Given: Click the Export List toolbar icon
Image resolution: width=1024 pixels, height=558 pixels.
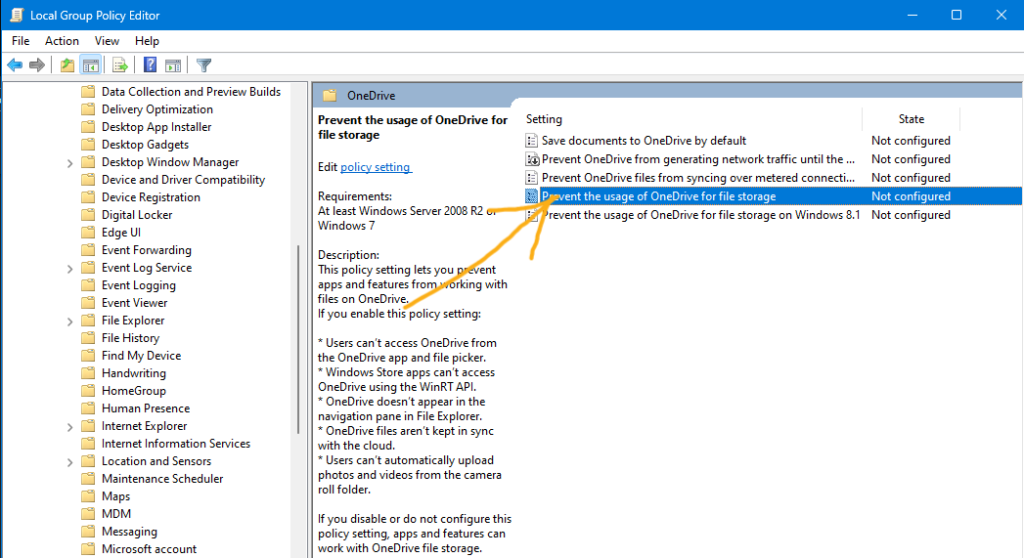Looking at the screenshot, I should pyautogui.click(x=120, y=65).
